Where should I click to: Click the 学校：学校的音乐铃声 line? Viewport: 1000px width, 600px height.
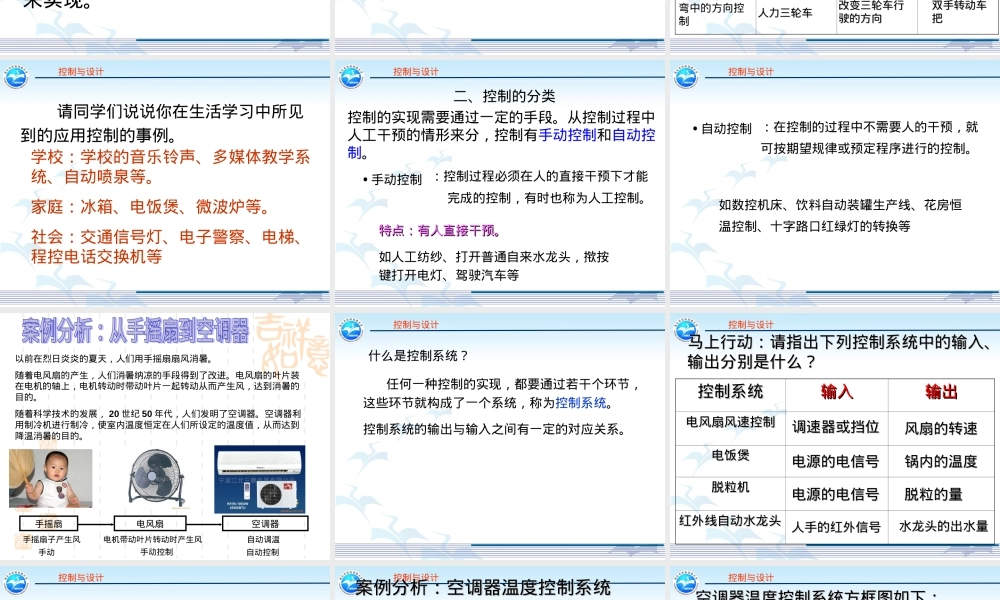(170, 166)
